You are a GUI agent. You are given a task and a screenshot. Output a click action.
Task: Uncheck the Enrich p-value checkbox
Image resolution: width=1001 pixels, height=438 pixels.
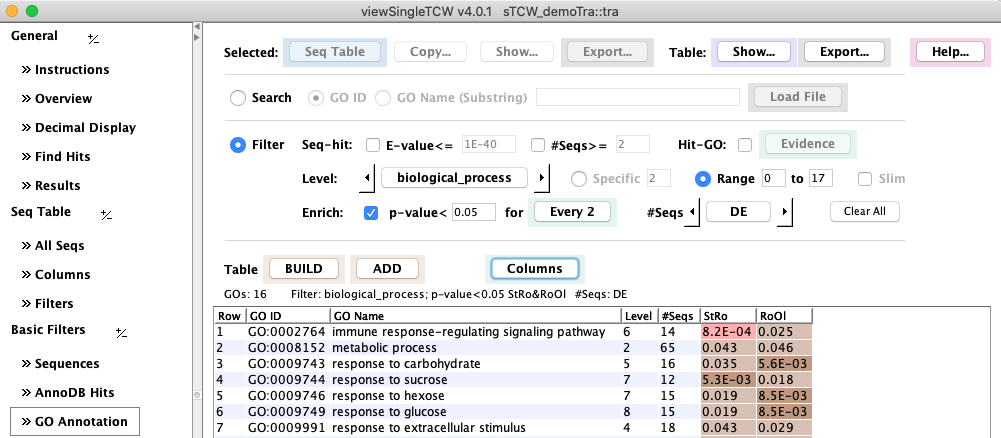[371, 212]
